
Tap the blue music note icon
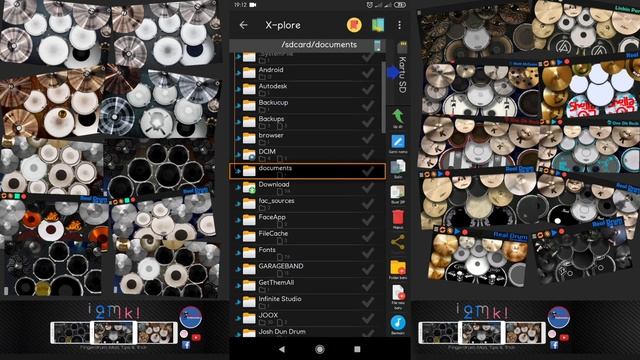point(398,323)
